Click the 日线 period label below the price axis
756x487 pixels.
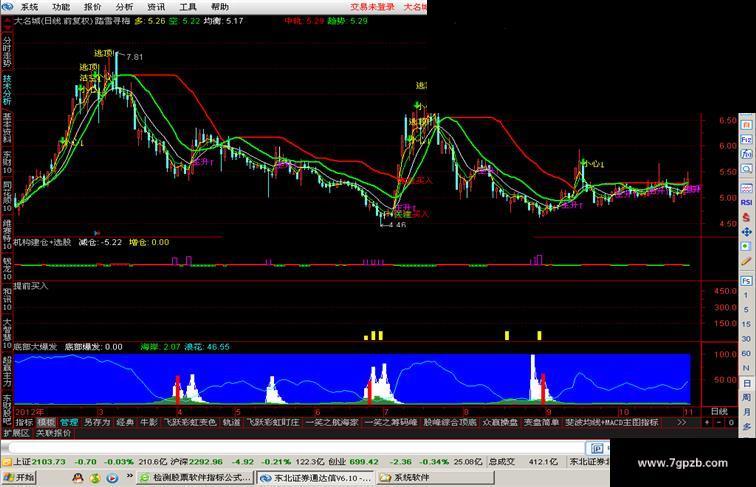pos(719,411)
